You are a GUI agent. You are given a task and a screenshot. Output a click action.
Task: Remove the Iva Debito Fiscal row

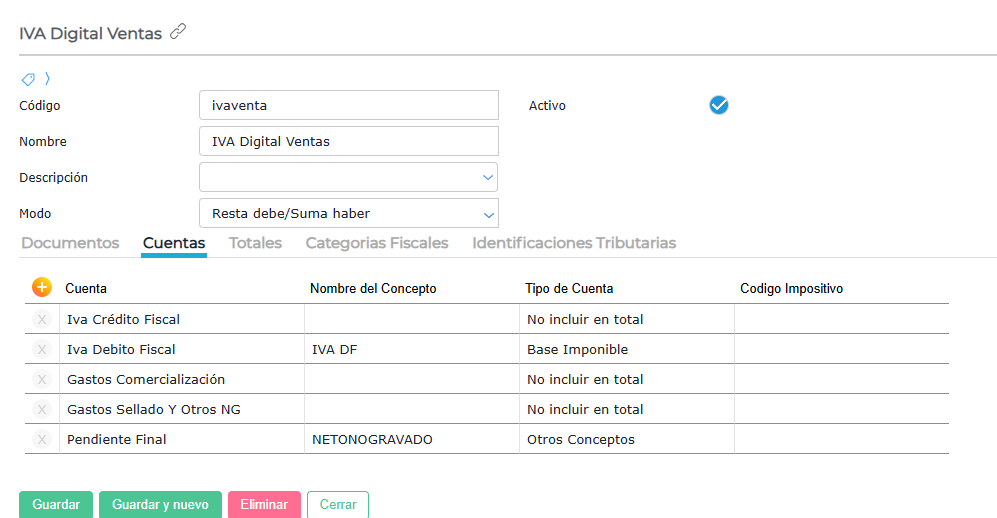pos(42,349)
